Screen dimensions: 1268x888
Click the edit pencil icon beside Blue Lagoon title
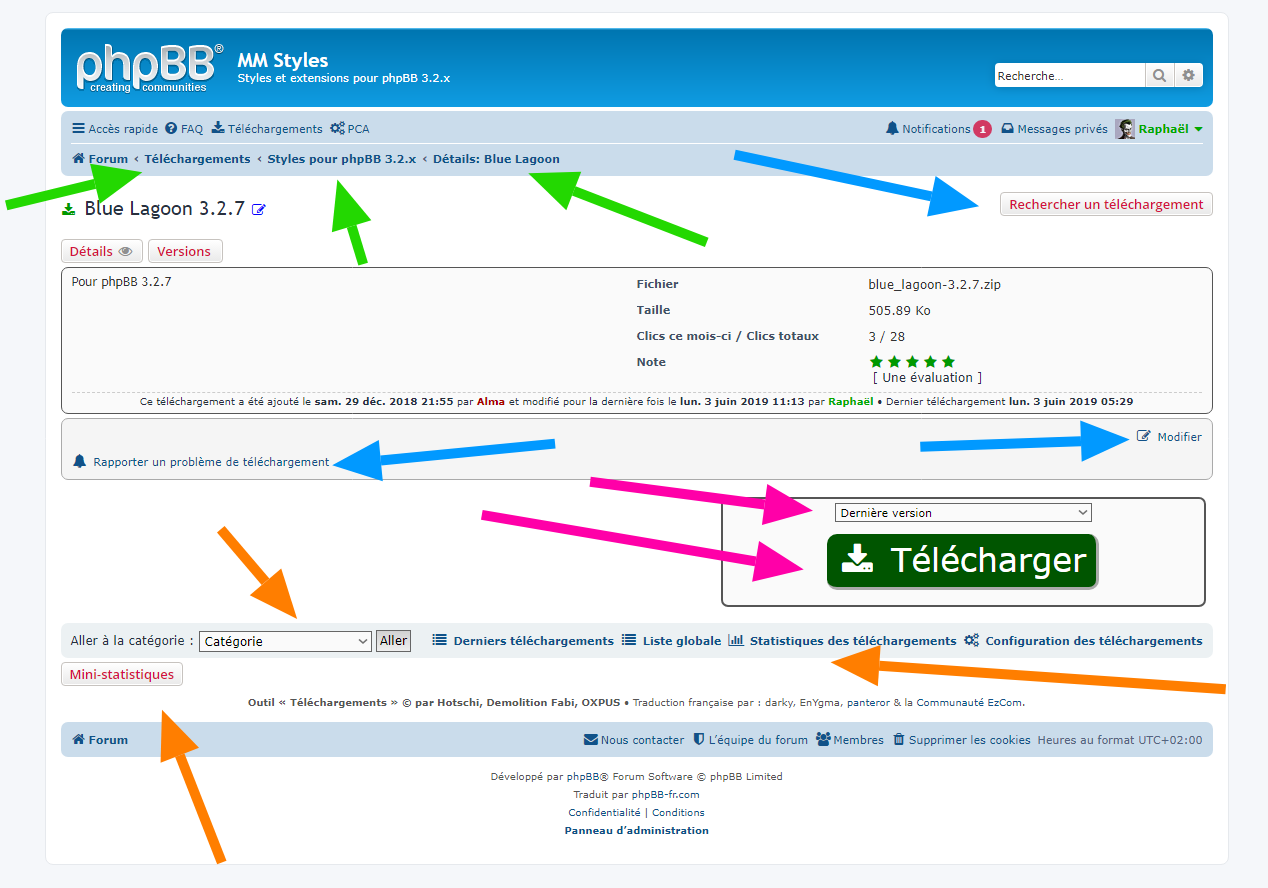[259, 210]
